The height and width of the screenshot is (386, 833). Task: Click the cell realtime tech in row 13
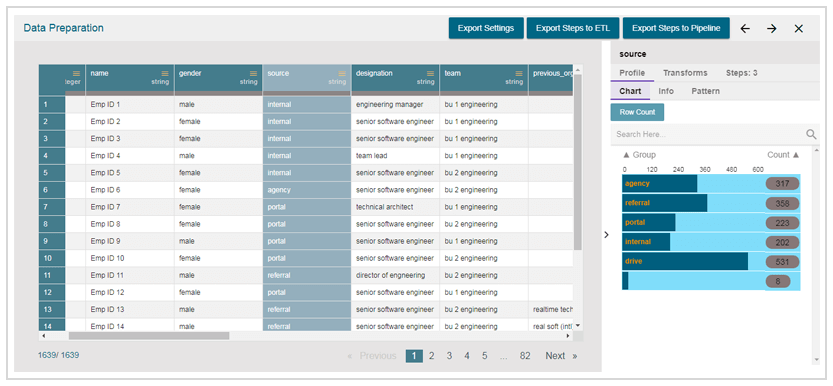click(551, 310)
